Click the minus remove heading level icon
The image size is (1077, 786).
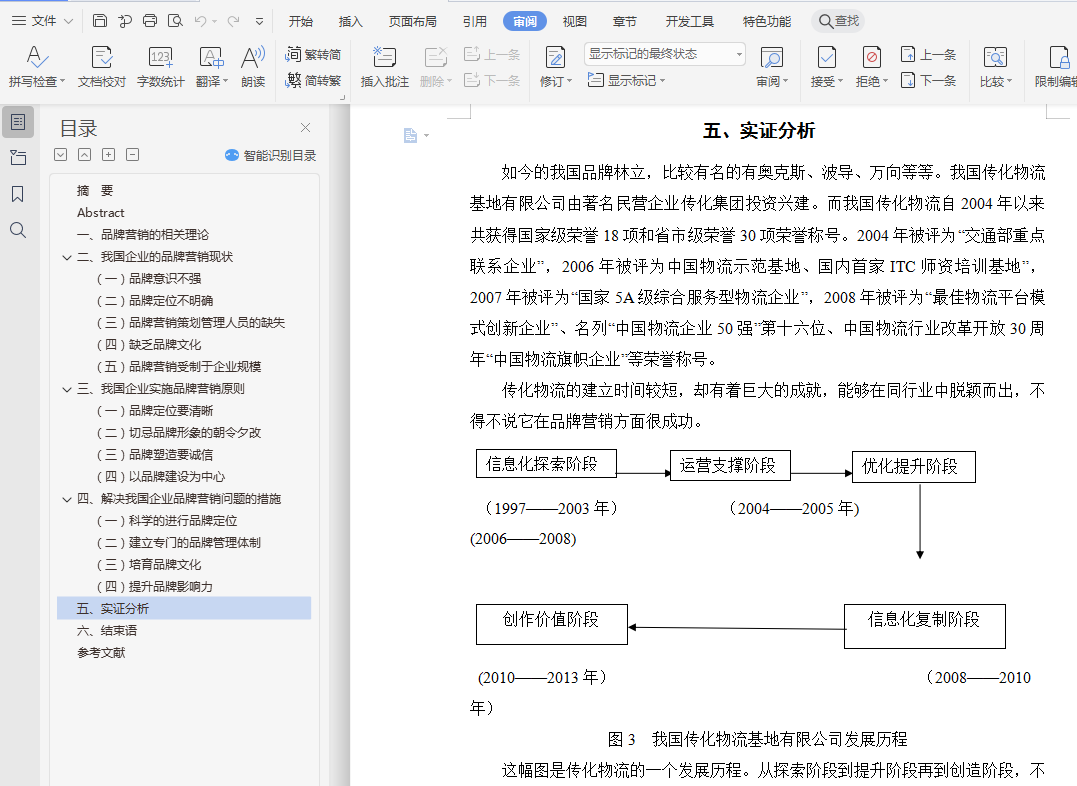(x=133, y=155)
